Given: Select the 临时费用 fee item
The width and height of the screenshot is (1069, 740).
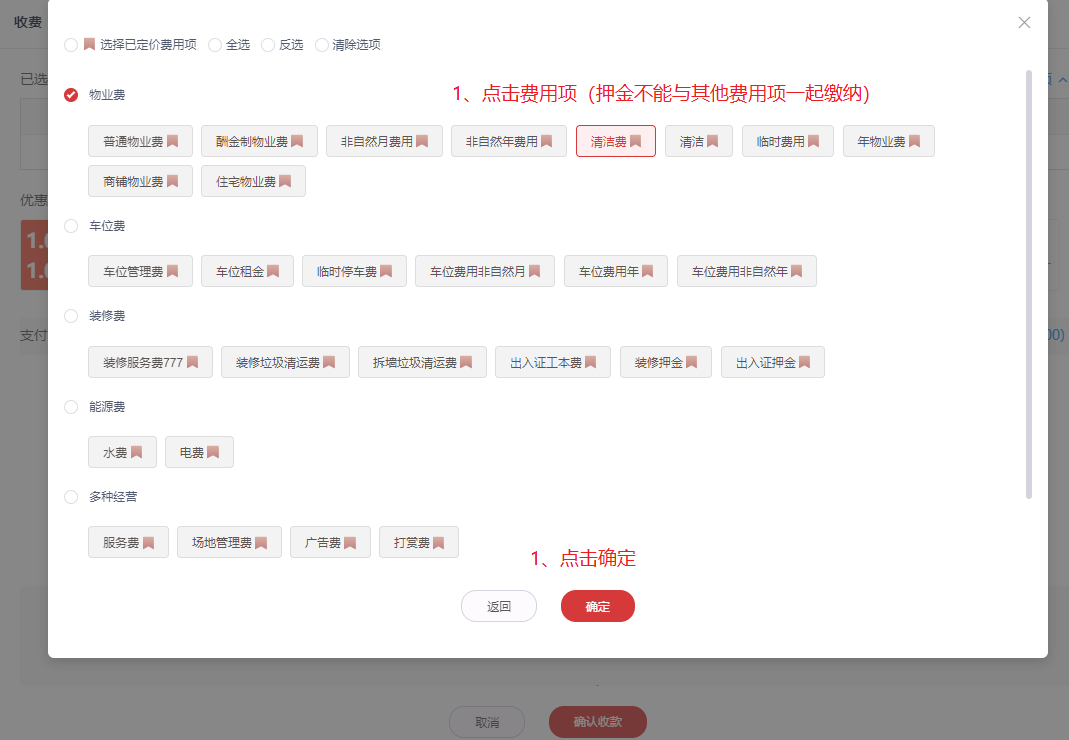Looking at the screenshot, I should (788, 141).
